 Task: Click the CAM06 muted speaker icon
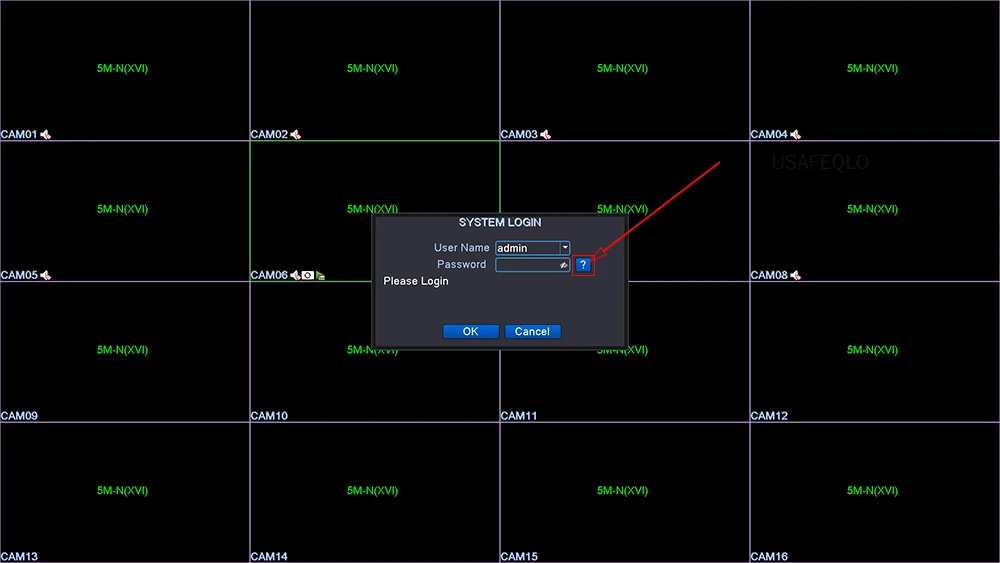point(295,275)
